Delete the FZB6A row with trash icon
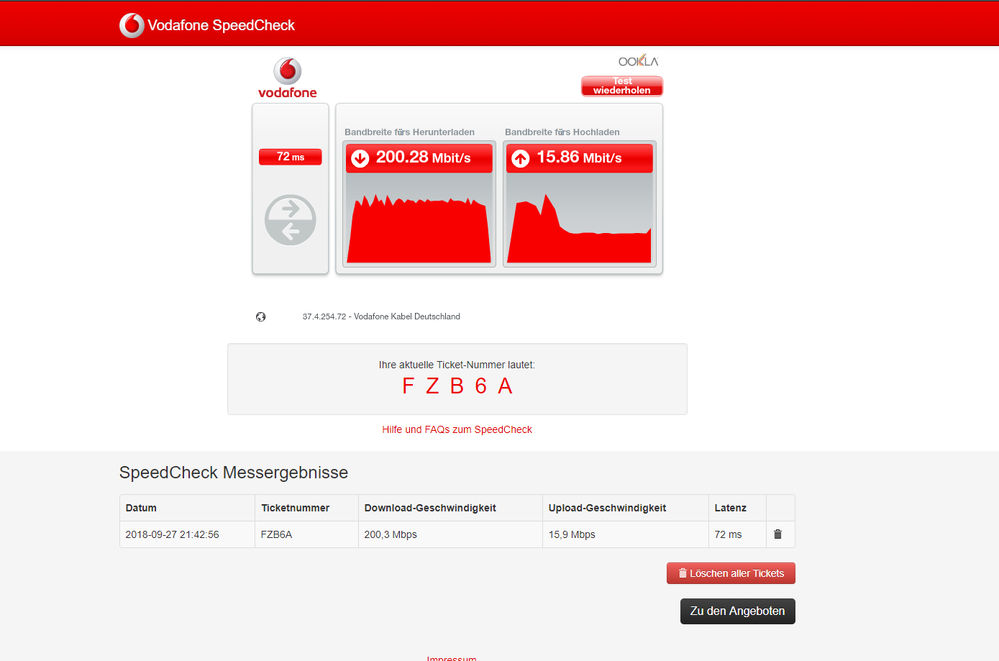This screenshot has width=999, height=661. pos(777,534)
